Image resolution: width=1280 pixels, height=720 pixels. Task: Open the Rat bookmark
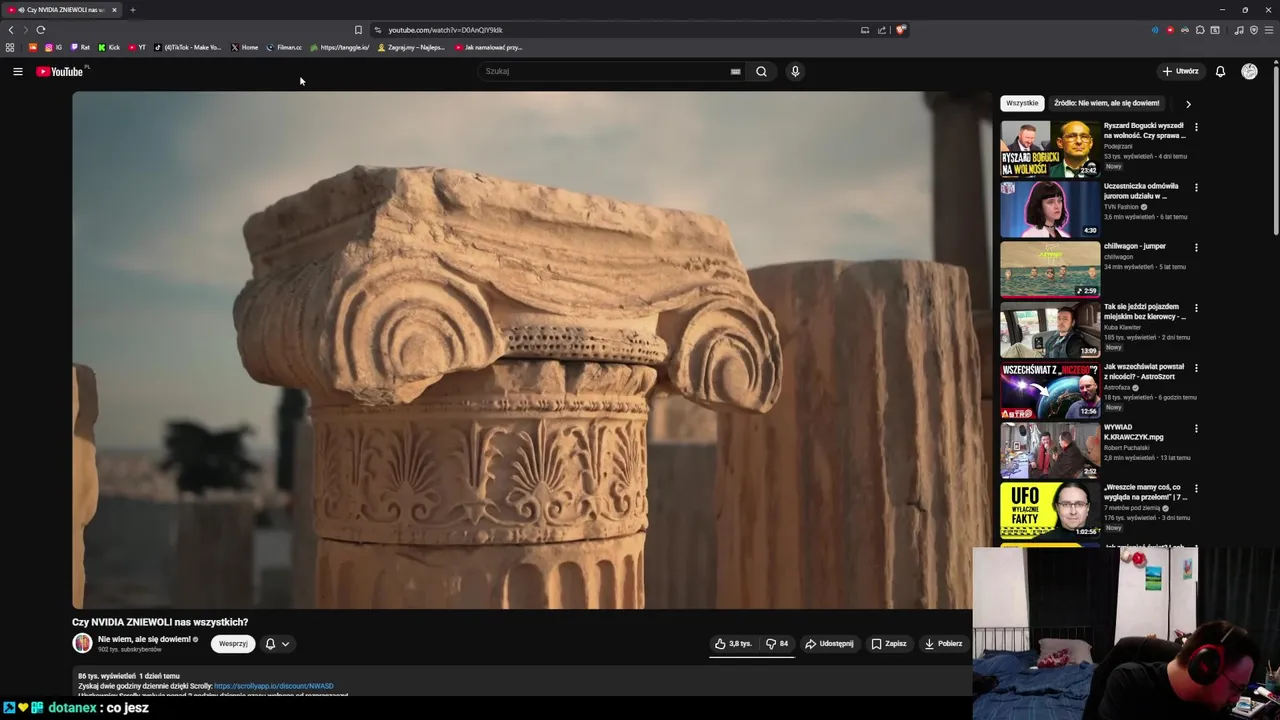80,47
